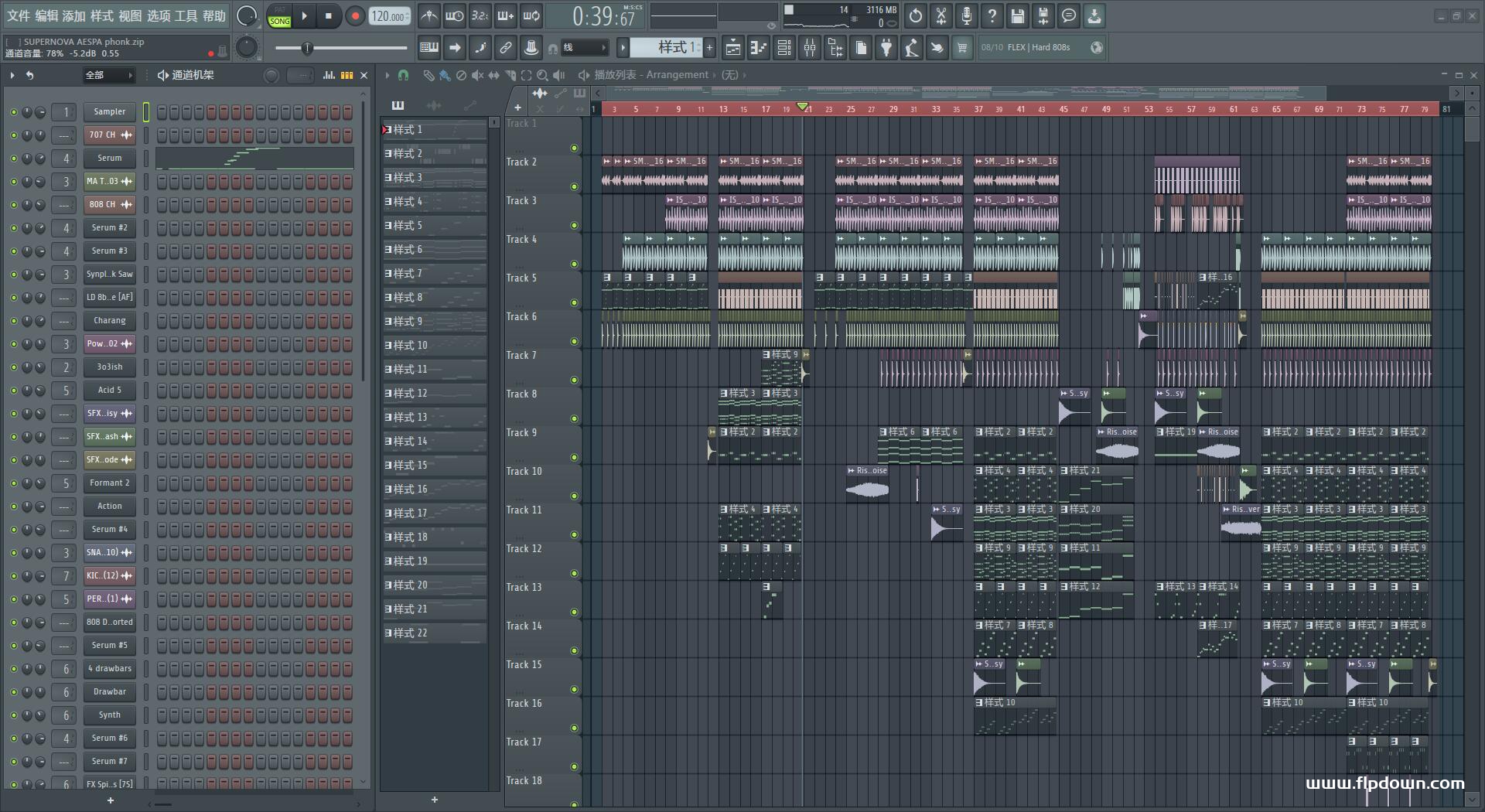Adjust the main pitch knob below volume

pos(247,48)
